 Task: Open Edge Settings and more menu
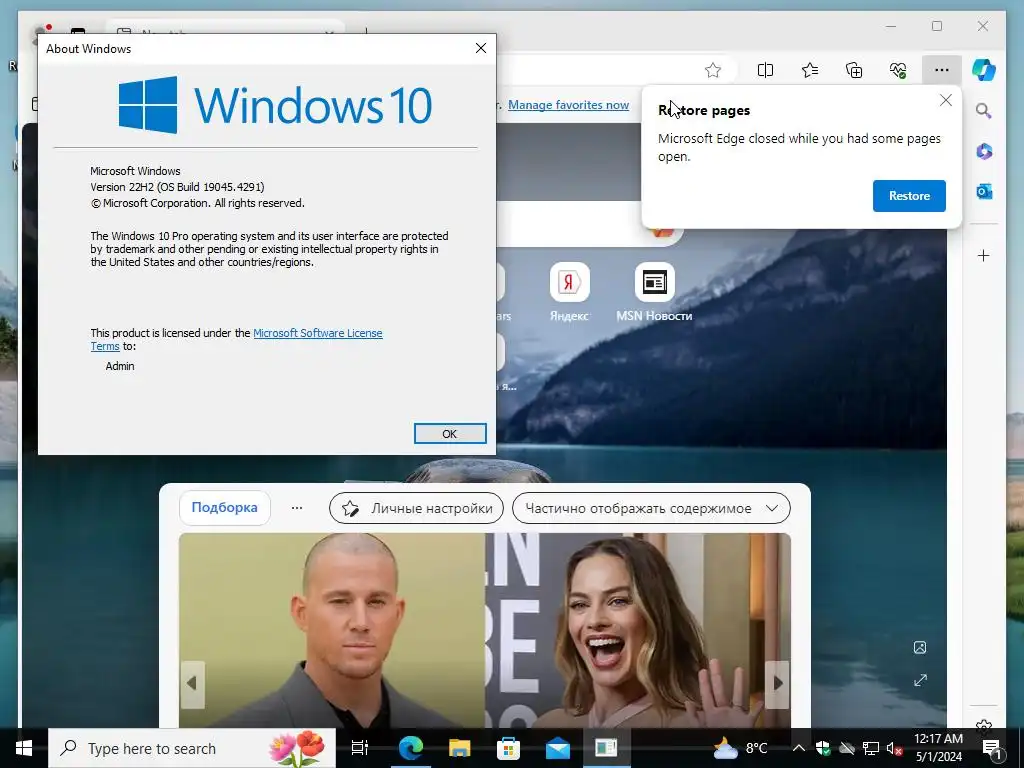click(941, 70)
